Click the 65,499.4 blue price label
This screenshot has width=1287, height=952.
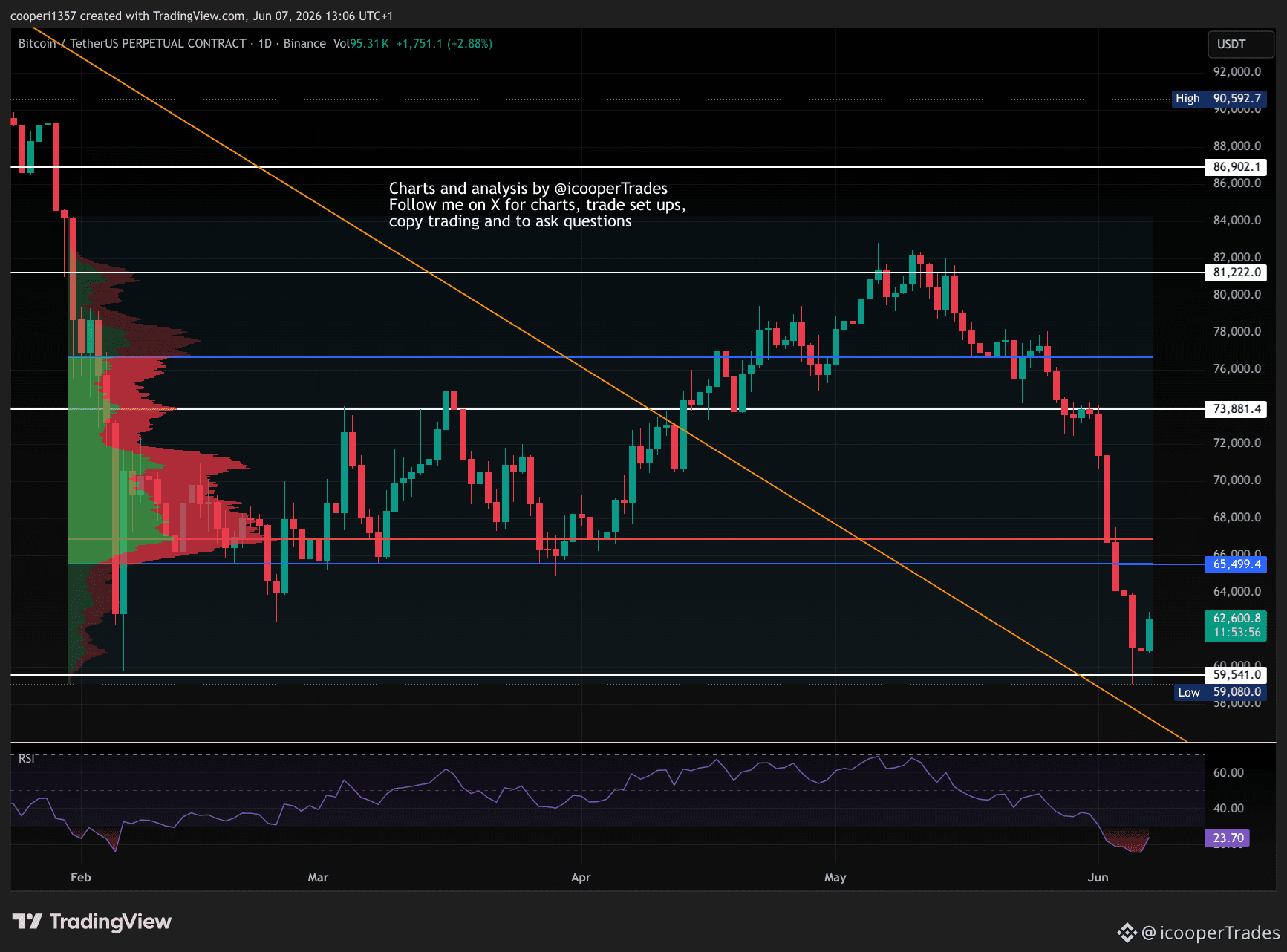point(1236,564)
